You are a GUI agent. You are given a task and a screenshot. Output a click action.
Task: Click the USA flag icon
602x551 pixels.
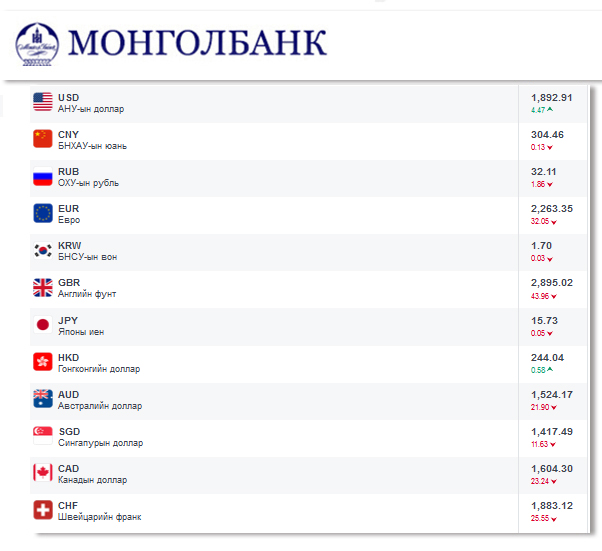coord(42,101)
